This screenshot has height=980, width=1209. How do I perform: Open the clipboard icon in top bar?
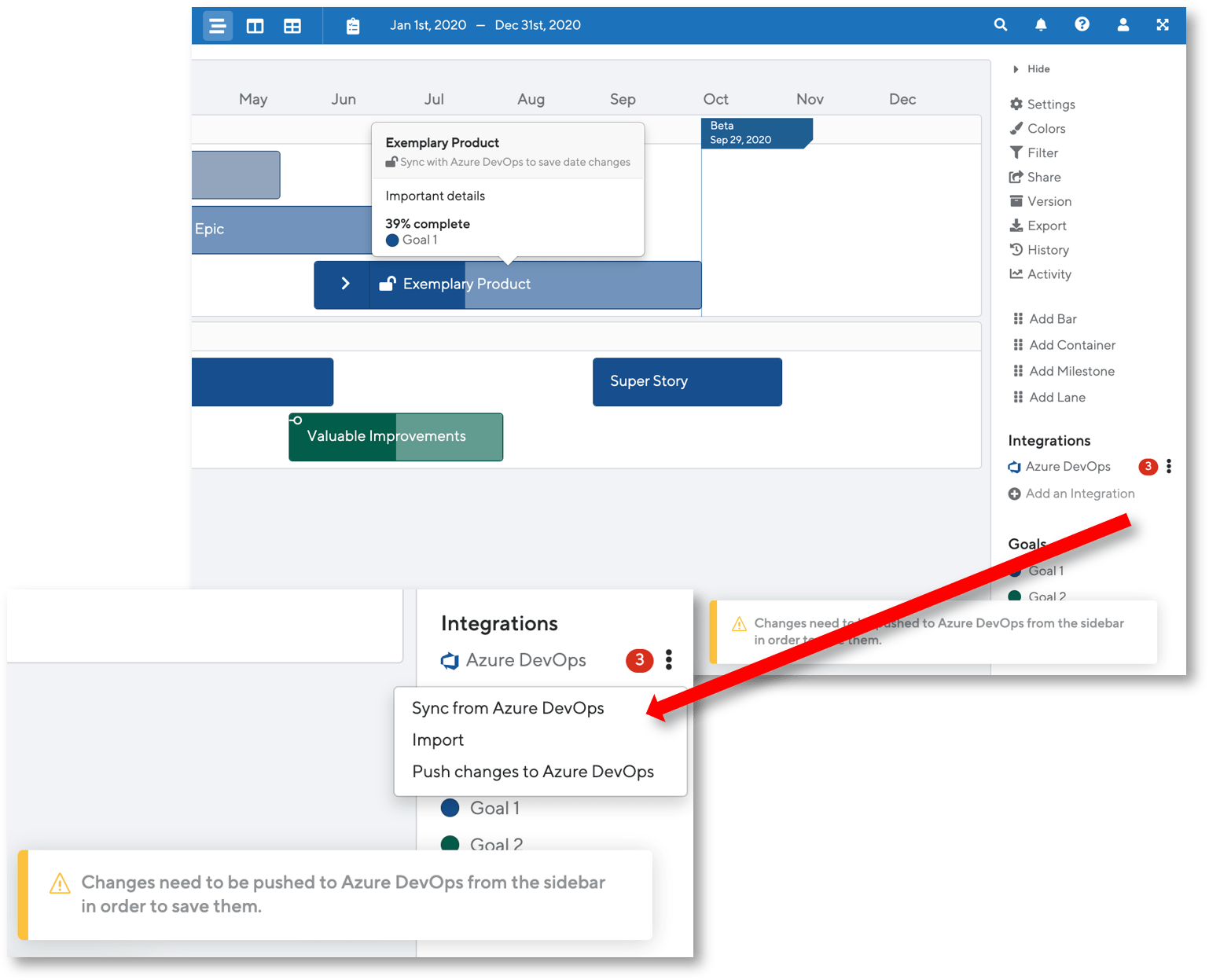point(353,26)
